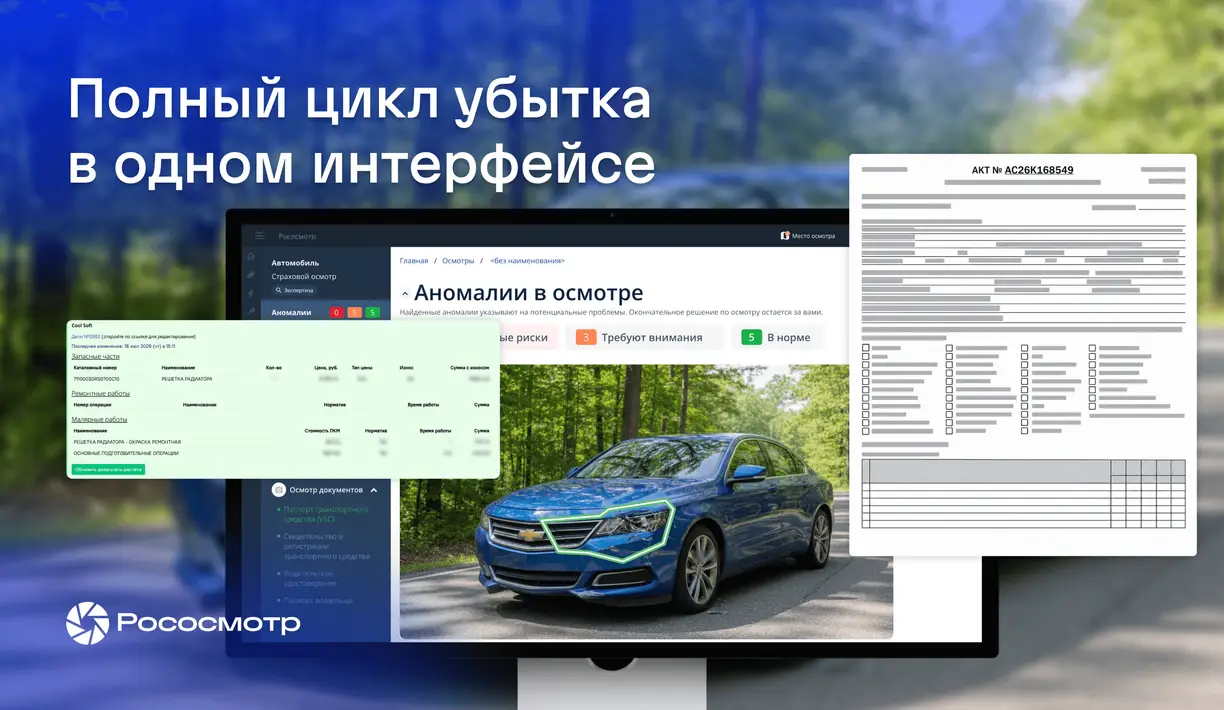
Task: Tick the top checkbox in the АКТ first column
Action: pos(865,348)
